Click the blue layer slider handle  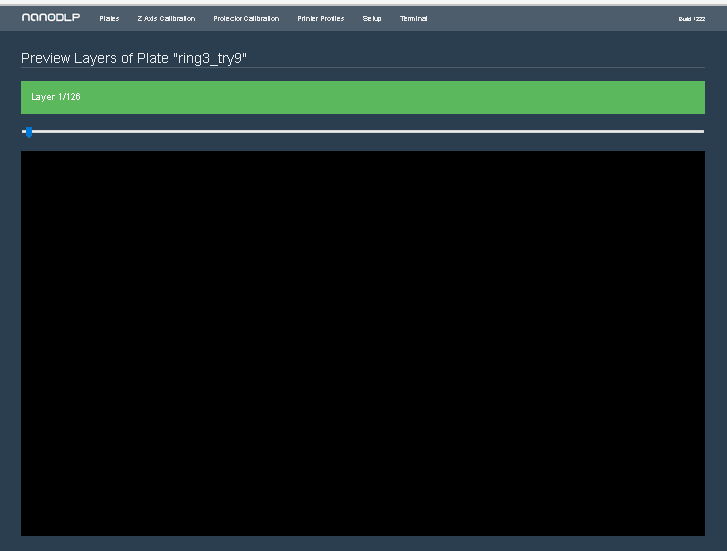click(28, 132)
